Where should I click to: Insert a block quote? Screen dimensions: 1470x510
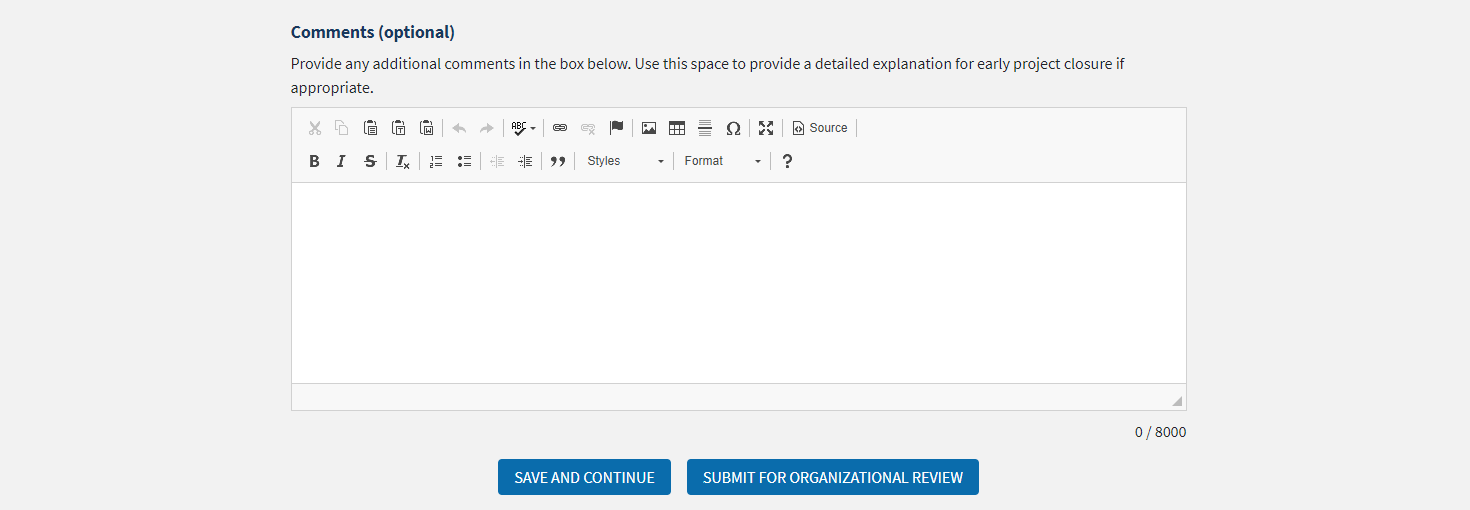(558, 161)
